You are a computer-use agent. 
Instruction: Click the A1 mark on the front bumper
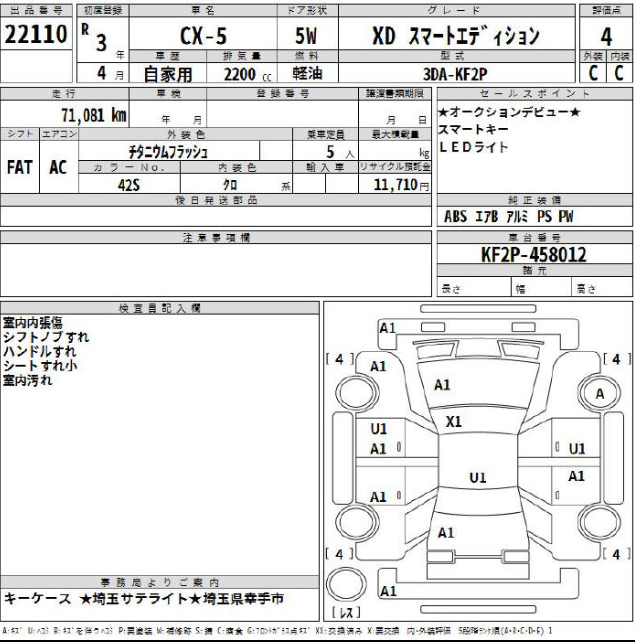388,328
